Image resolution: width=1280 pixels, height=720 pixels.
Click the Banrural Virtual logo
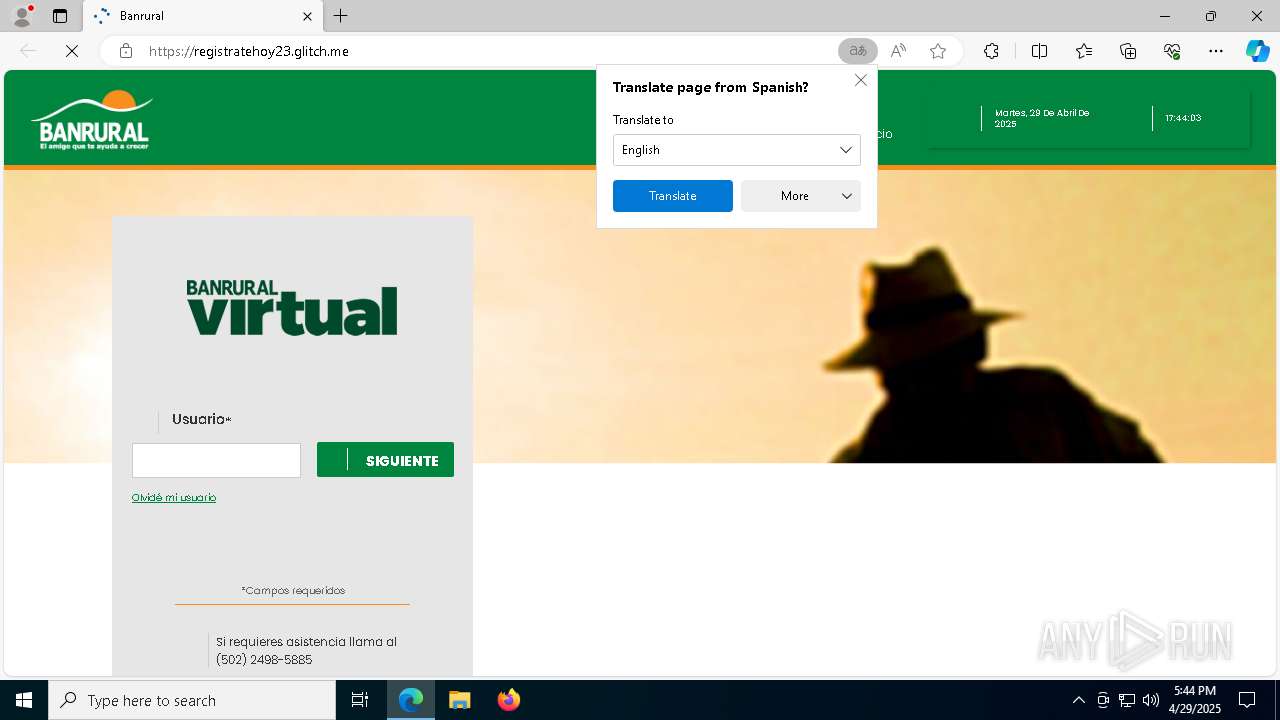click(x=292, y=307)
